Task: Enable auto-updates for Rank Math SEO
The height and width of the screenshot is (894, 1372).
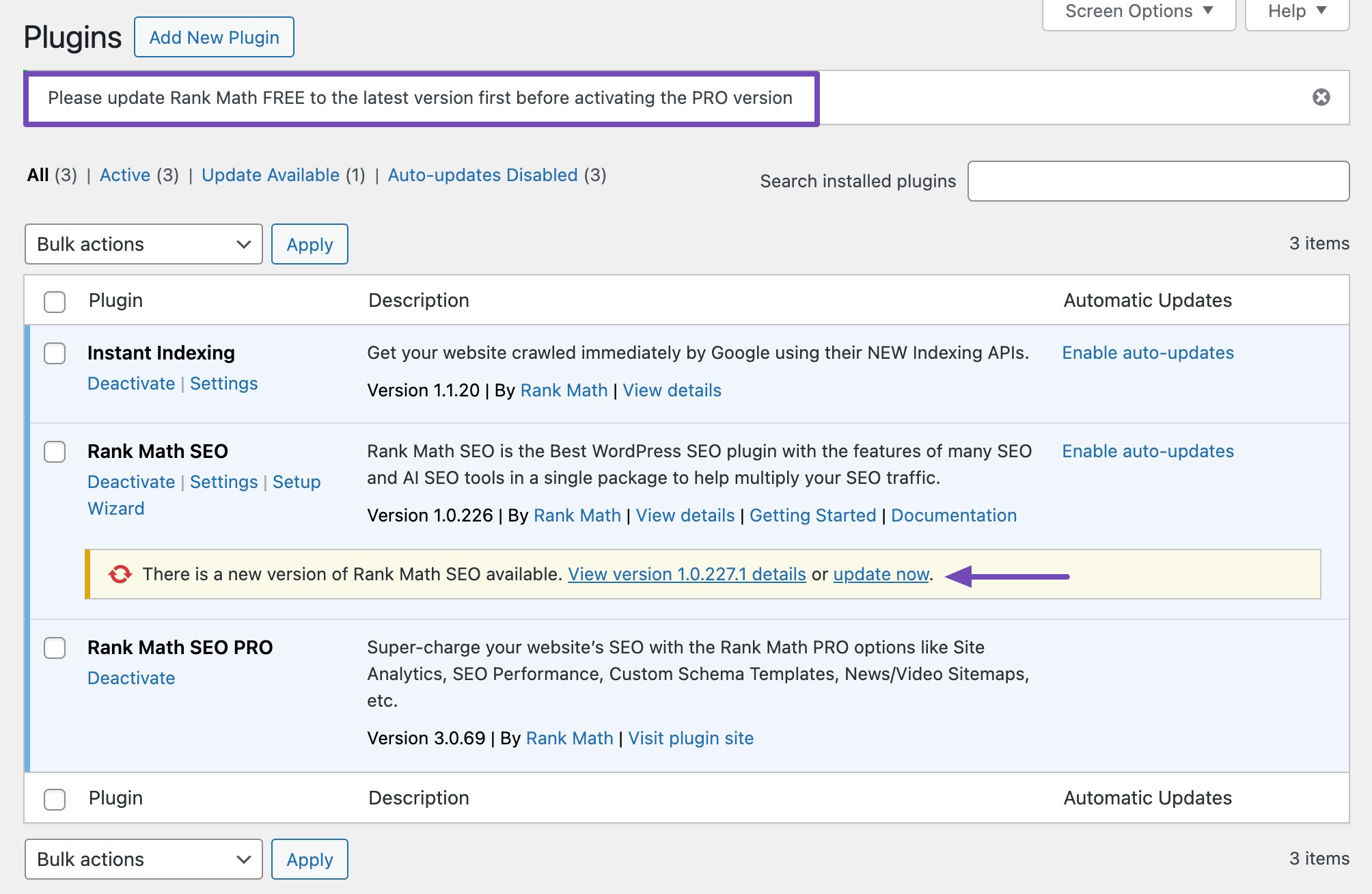Action: (x=1148, y=451)
